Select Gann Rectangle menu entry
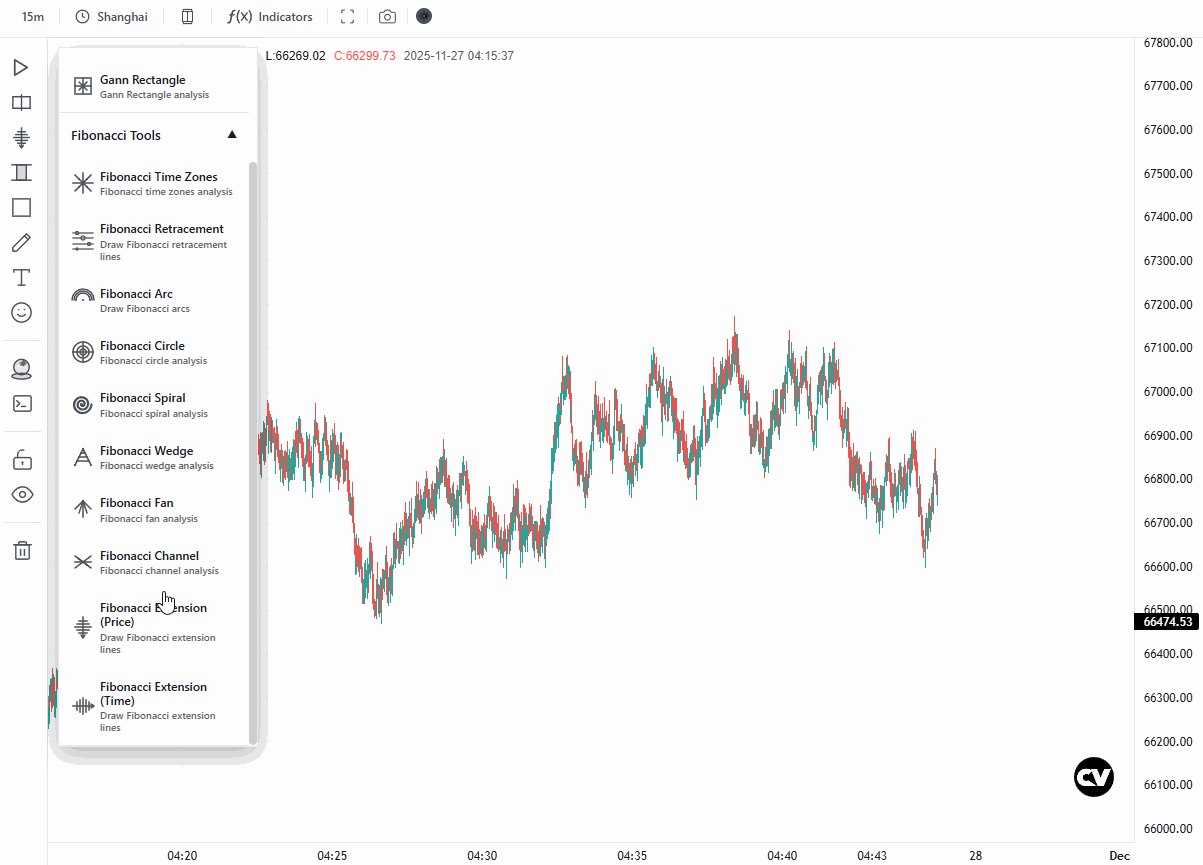Image resolution: width=1203 pixels, height=865 pixels. tap(154, 87)
